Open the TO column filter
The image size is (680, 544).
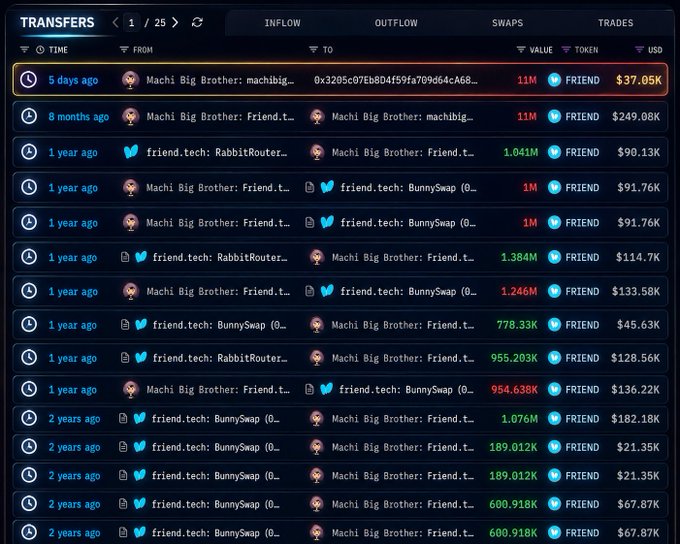(x=313, y=49)
